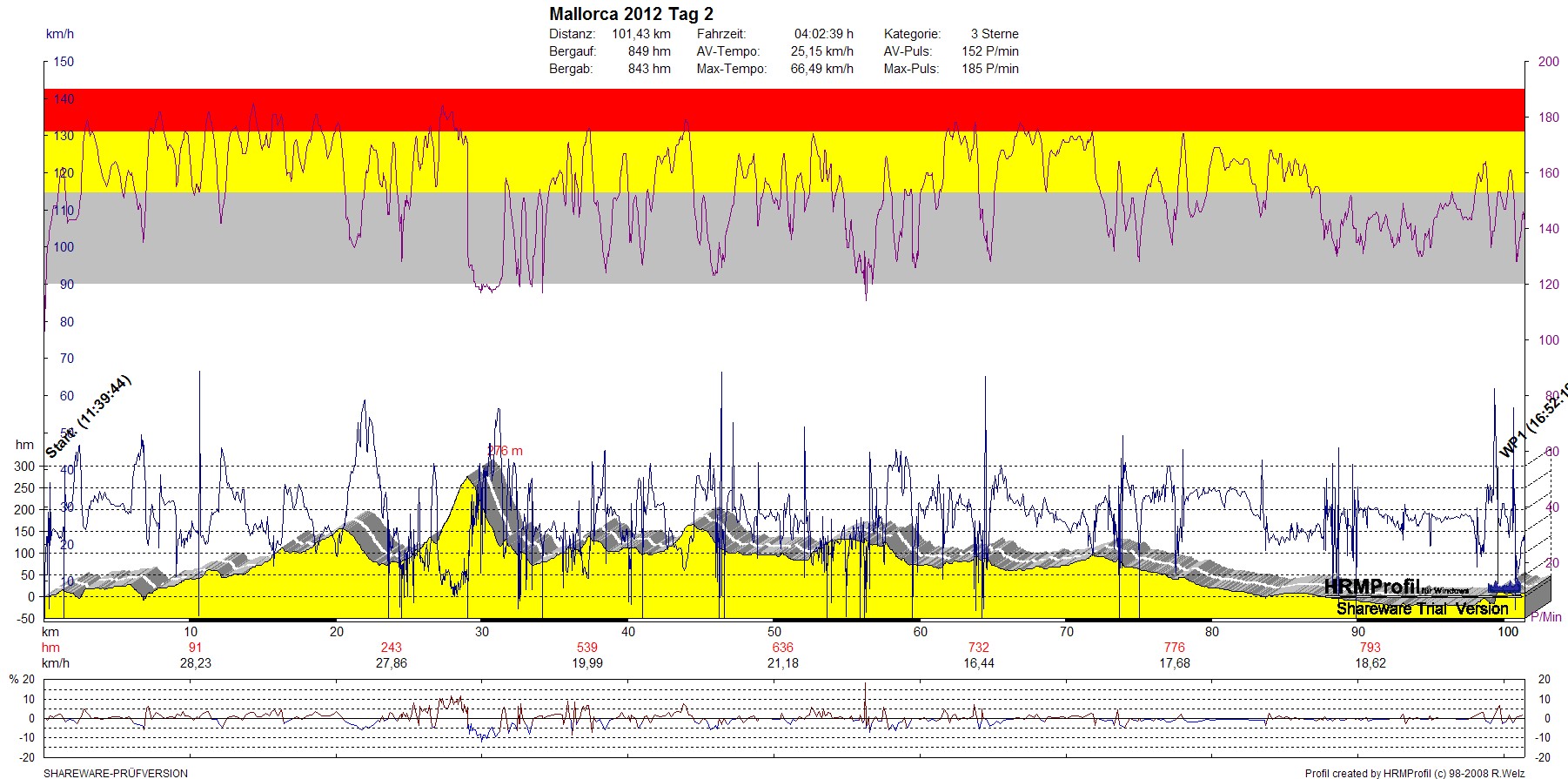The height and width of the screenshot is (779, 1568).
Task: Click the 50 km tick on distance axis
Action: tap(774, 632)
